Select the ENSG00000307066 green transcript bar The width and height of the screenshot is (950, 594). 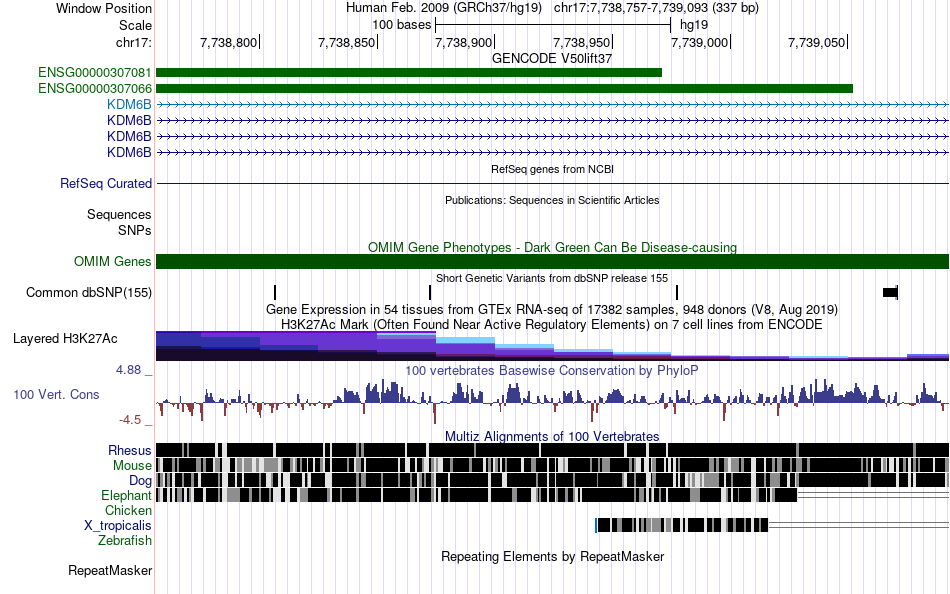point(505,88)
